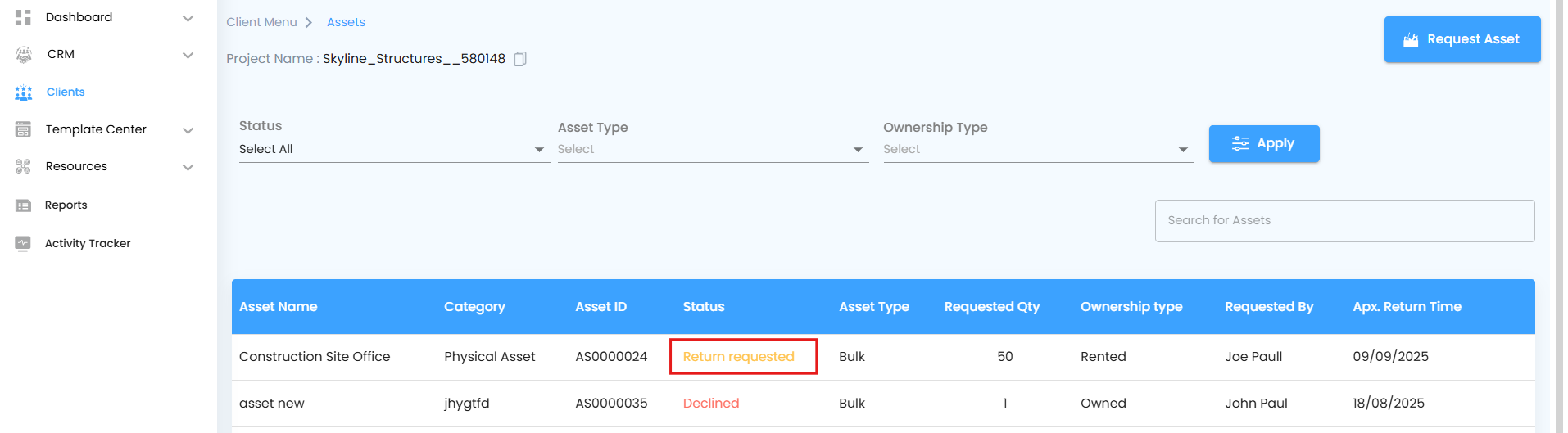Click the Reports icon in sidebar

click(x=23, y=205)
